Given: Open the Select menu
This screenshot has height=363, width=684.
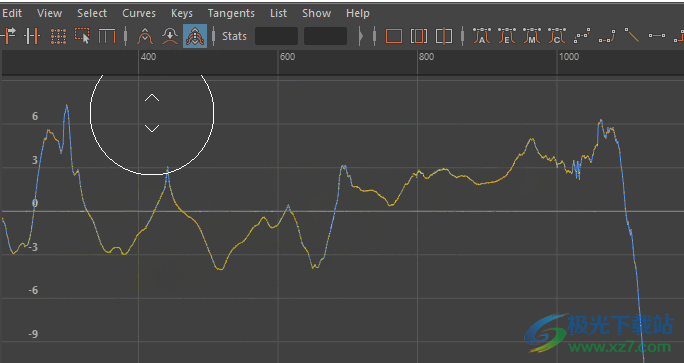Looking at the screenshot, I should (x=92, y=13).
